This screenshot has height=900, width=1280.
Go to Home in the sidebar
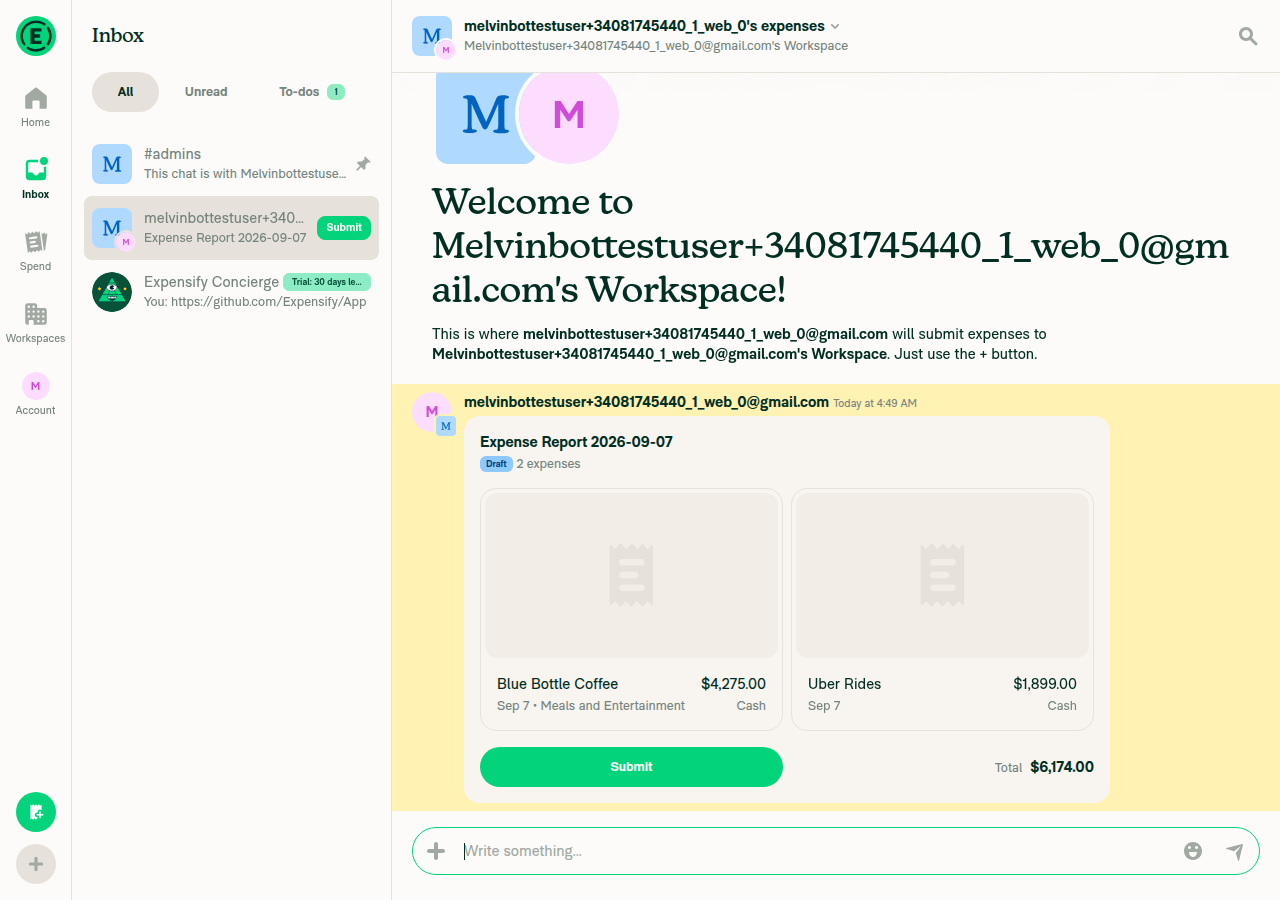(36, 108)
